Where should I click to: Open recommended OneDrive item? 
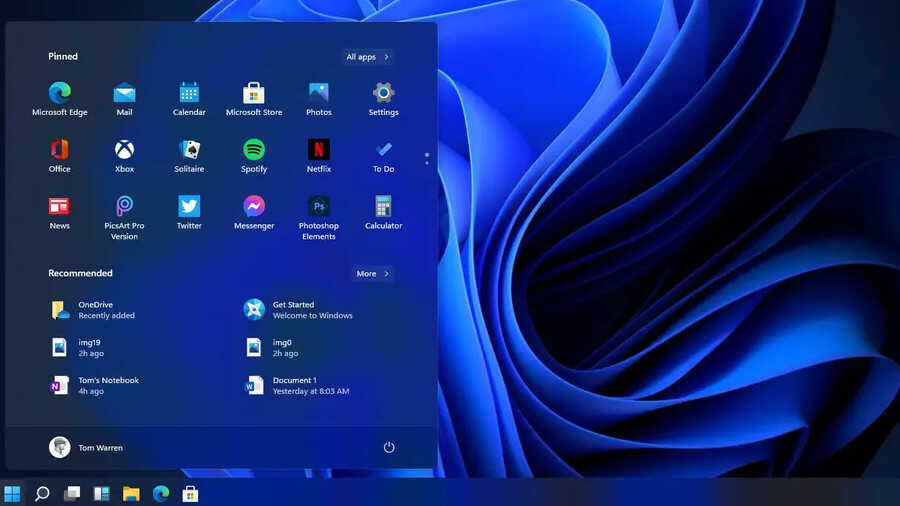pyautogui.click(x=93, y=310)
